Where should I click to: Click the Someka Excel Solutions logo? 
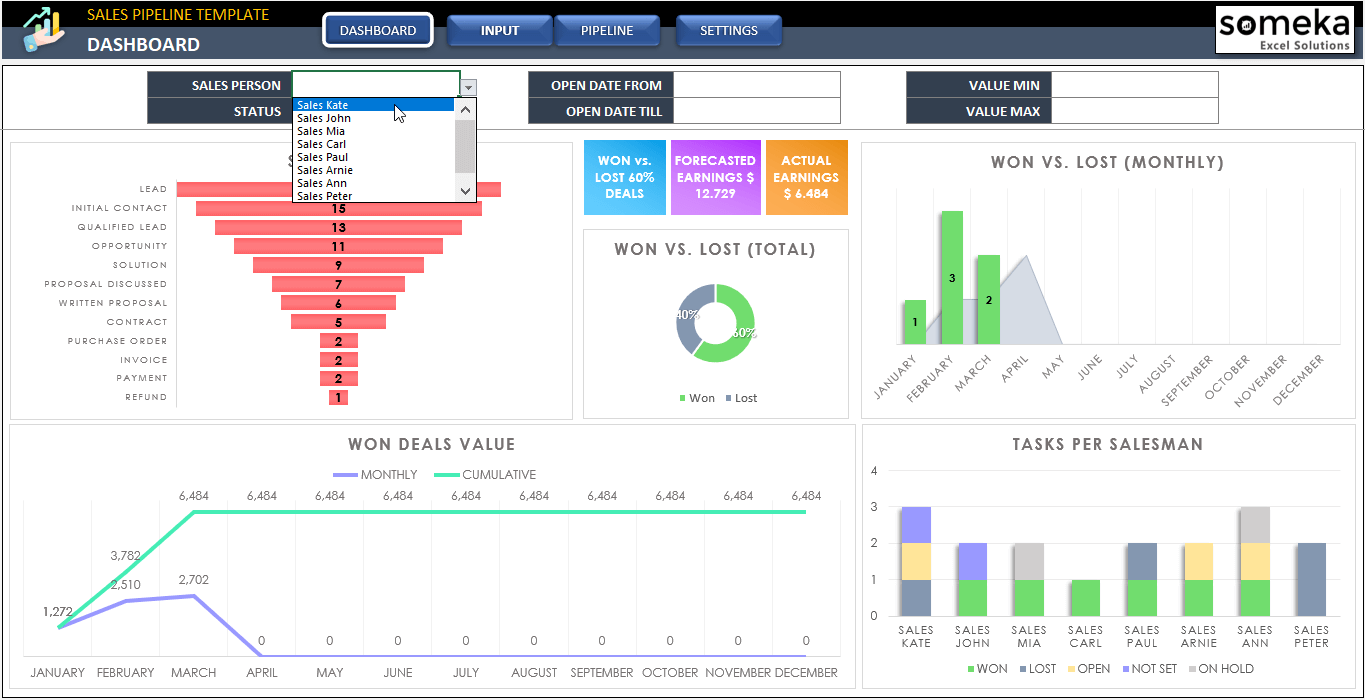tap(1286, 30)
